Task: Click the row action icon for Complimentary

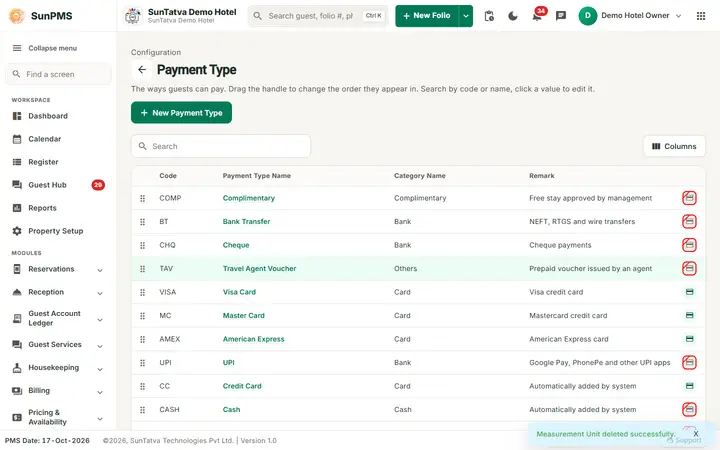Action: tap(689, 198)
